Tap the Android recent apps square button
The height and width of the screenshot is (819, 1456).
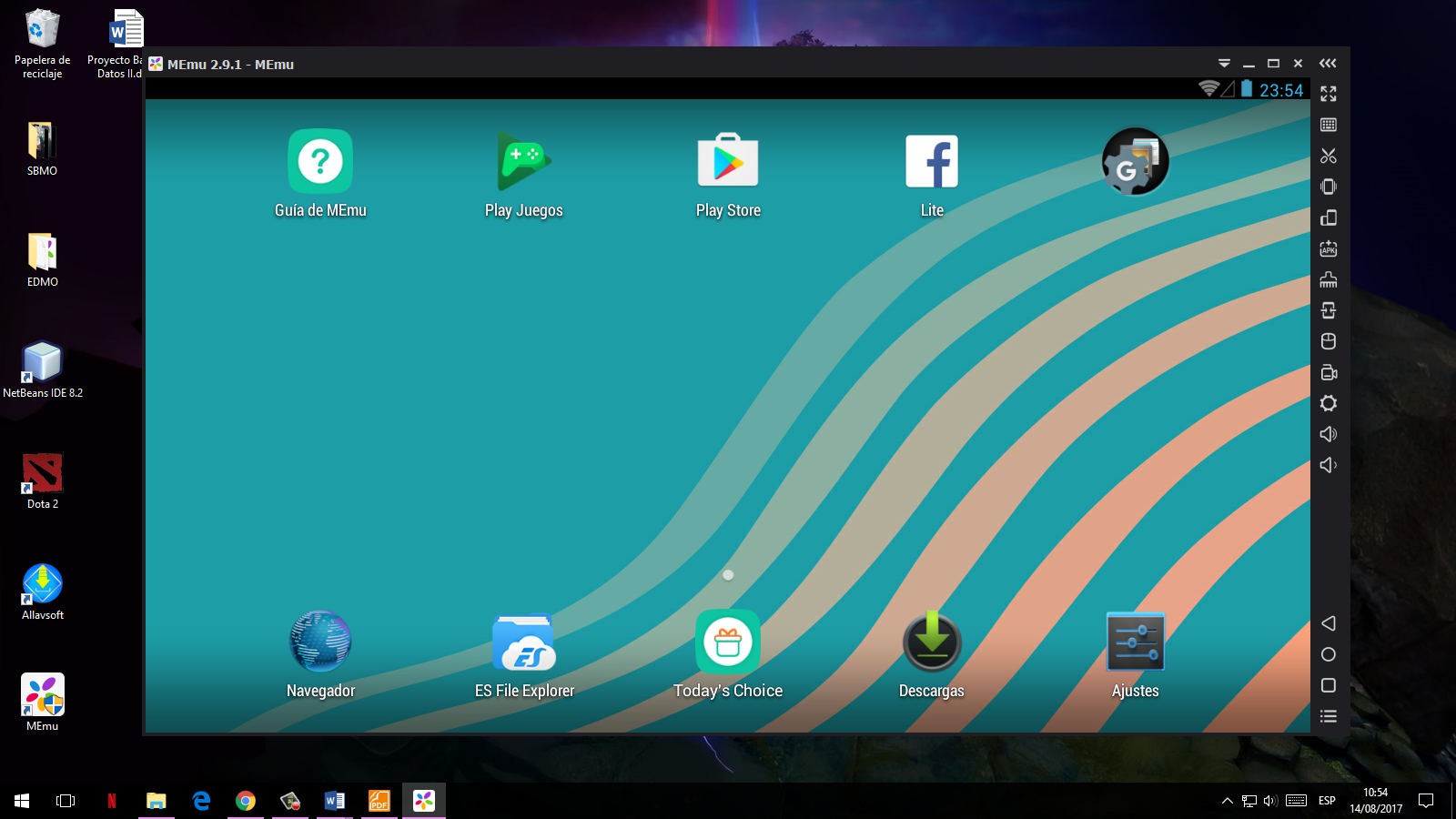pyautogui.click(x=1329, y=685)
